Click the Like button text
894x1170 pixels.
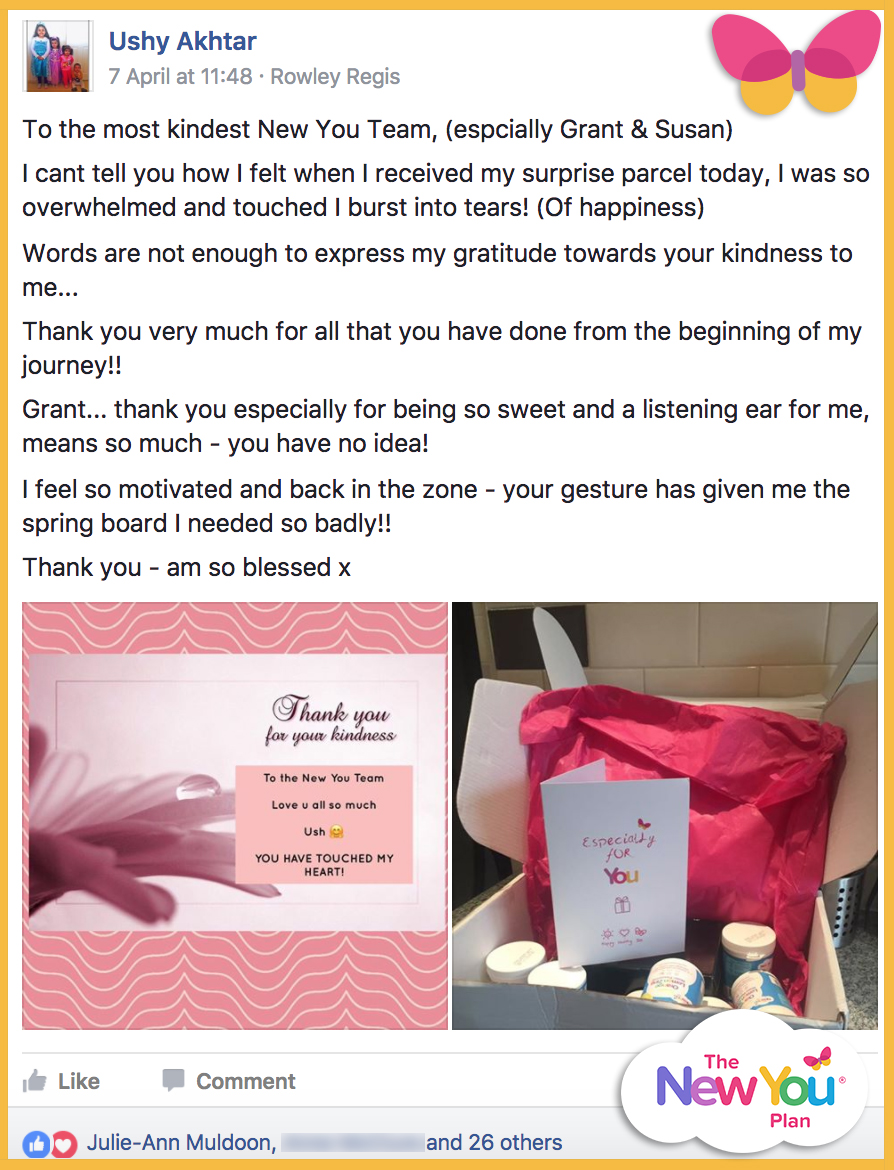click(x=79, y=1081)
